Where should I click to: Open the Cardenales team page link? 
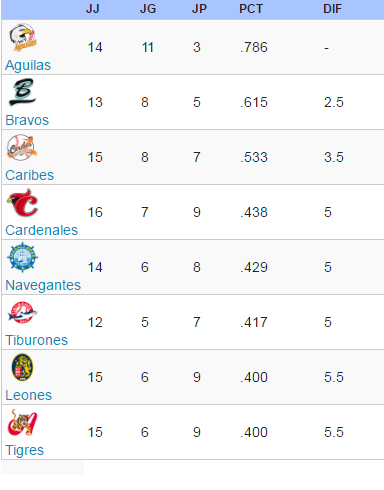tap(41, 230)
